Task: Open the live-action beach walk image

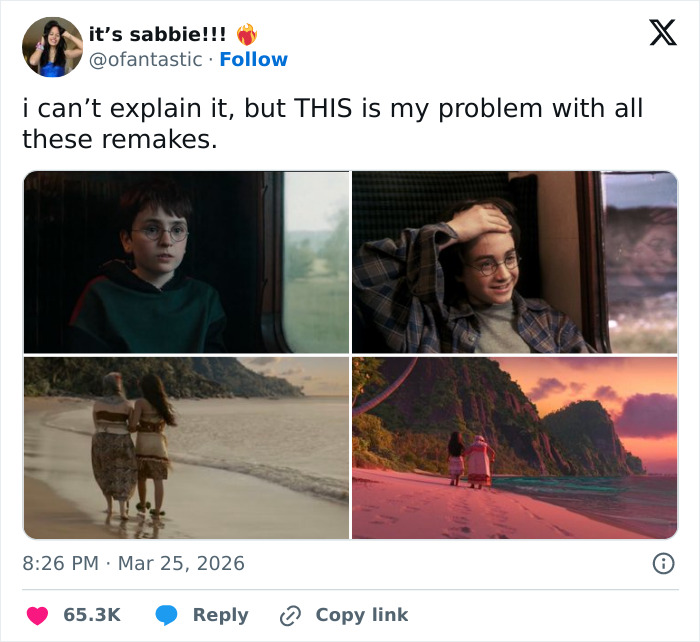Action: pyautogui.click(x=186, y=448)
